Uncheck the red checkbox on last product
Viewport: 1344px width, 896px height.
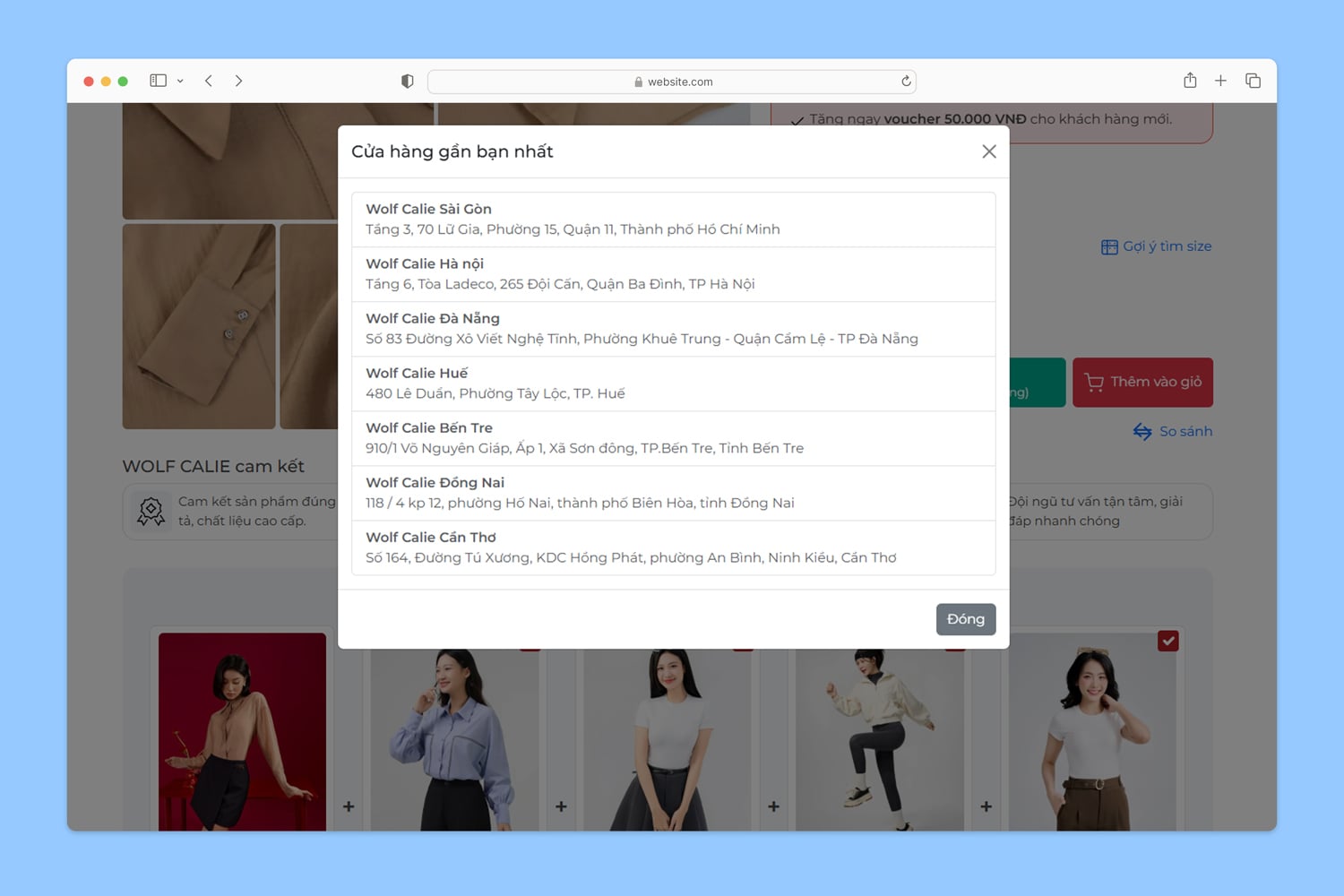click(1167, 641)
